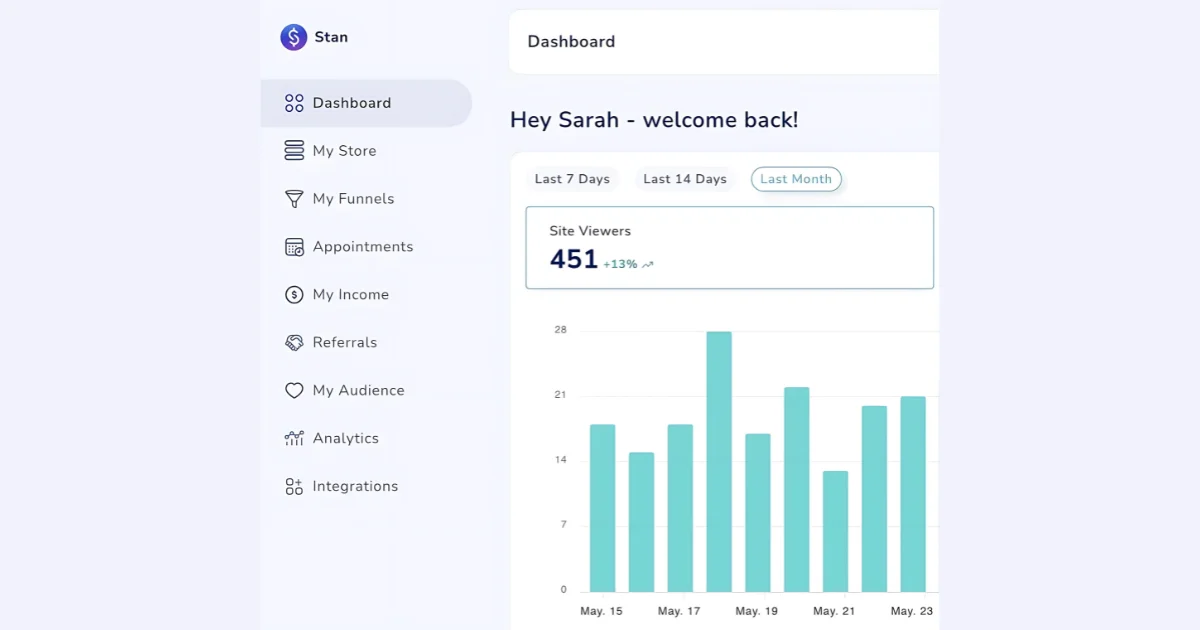
Task: Click the May. 23 chart bar
Action: point(913,494)
